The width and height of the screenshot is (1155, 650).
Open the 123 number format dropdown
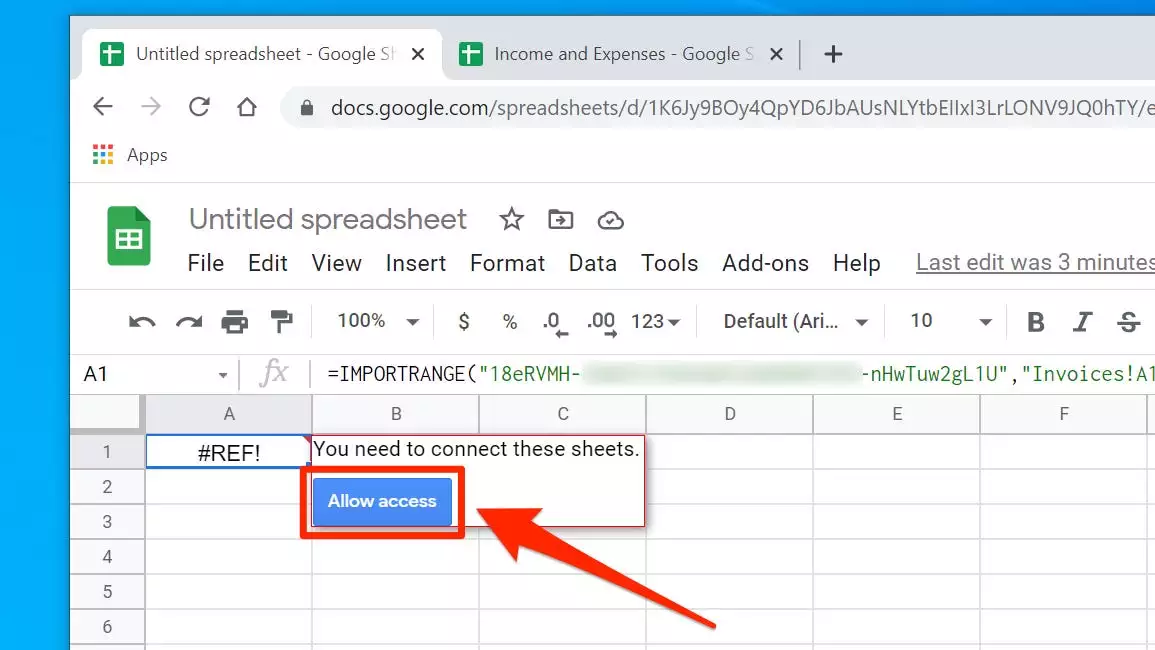655,321
